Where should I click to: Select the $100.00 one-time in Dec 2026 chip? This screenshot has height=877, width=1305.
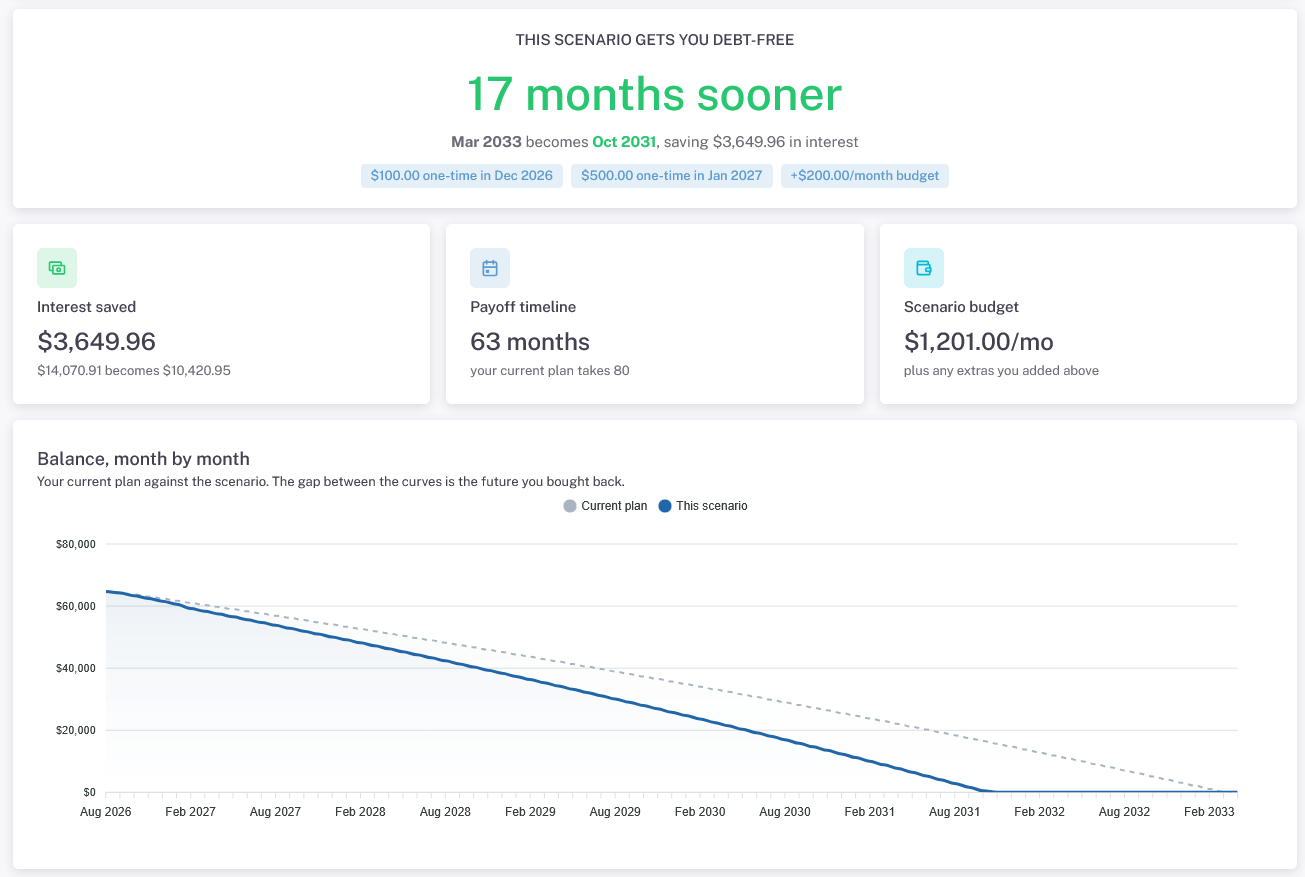[x=462, y=176]
